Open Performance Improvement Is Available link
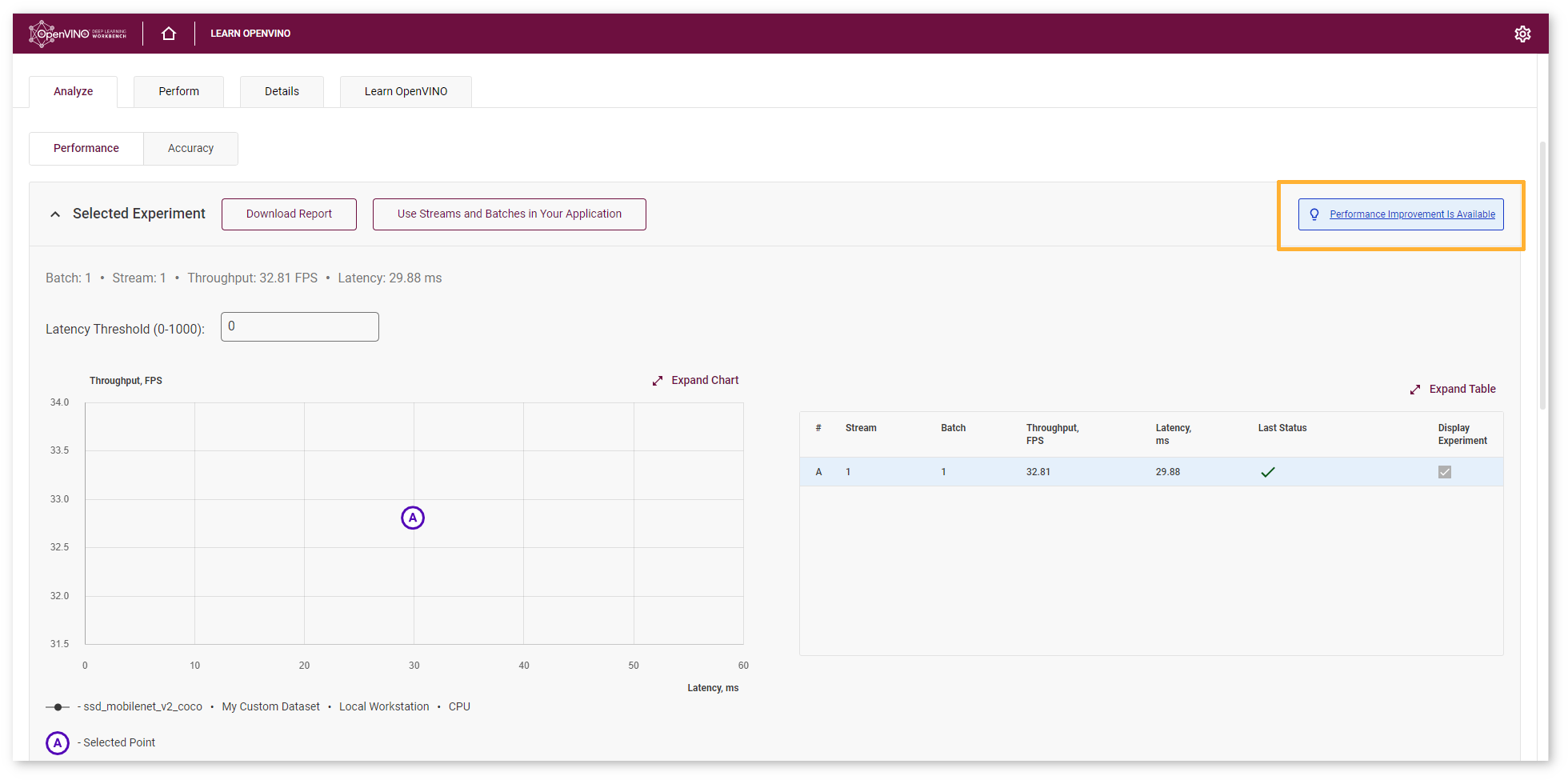The width and height of the screenshot is (1568, 780). point(1412,214)
